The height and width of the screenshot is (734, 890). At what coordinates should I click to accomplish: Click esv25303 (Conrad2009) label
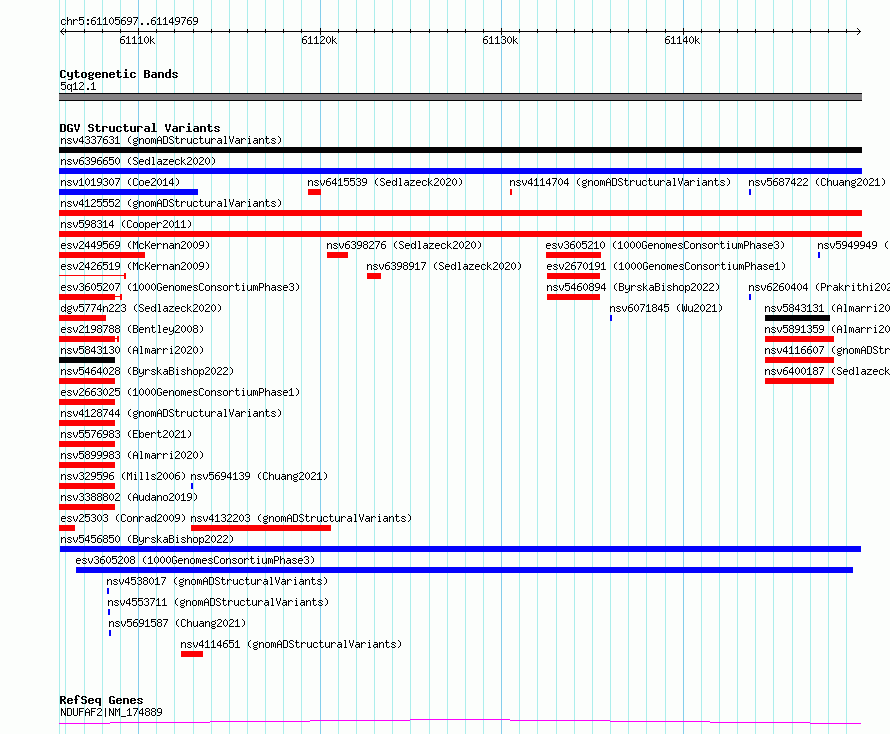click(123, 518)
